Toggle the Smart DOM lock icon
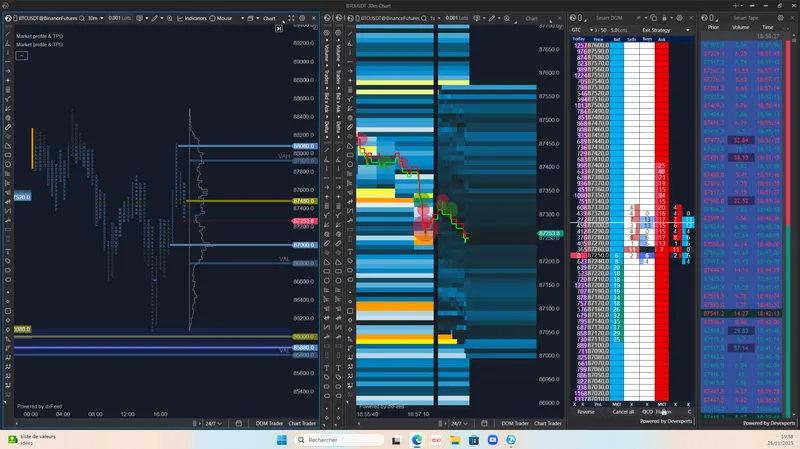 (x=664, y=18)
